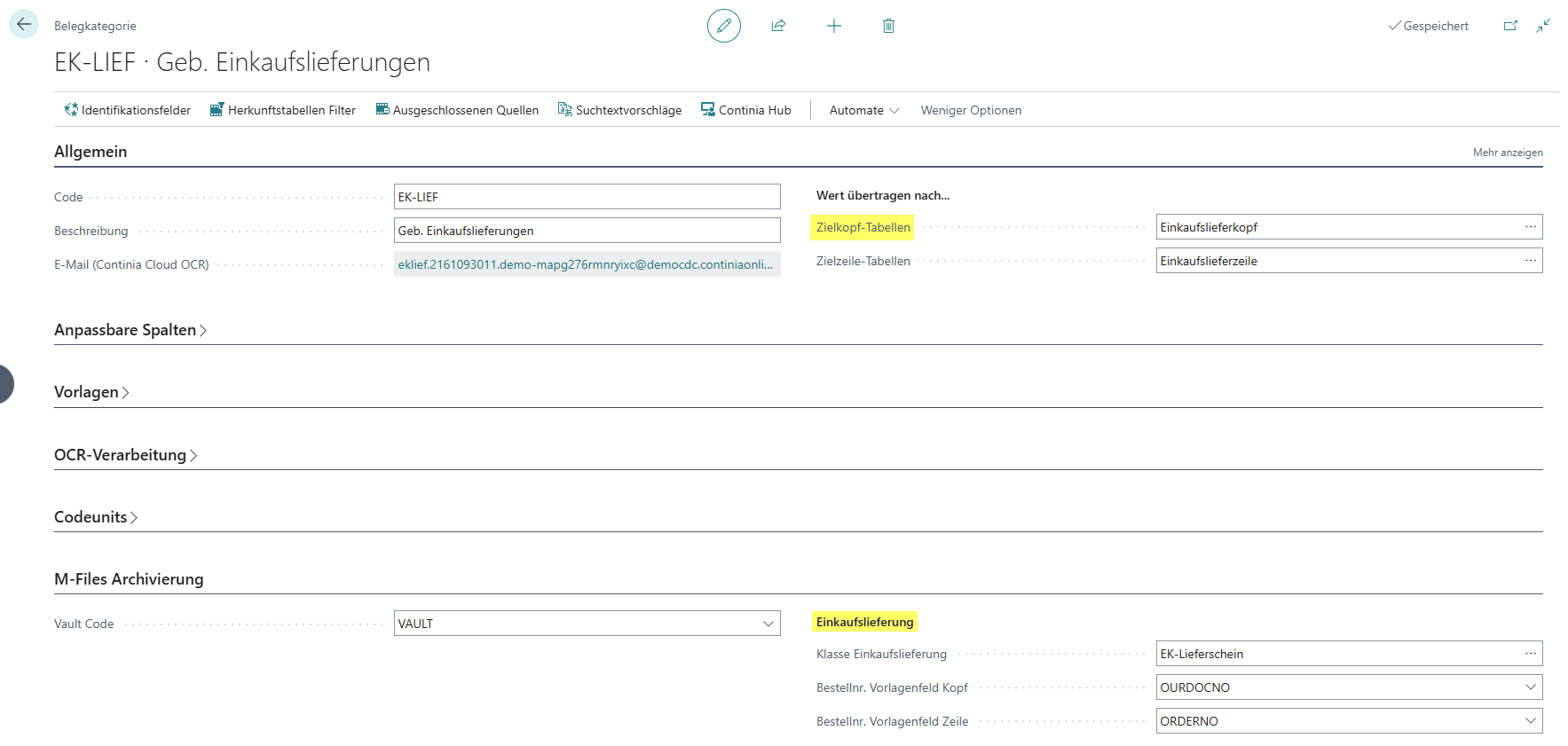This screenshot has height=746, width=1568.
Task: Open the Continia Cloud OCR email link
Action: click(x=586, y=264)
